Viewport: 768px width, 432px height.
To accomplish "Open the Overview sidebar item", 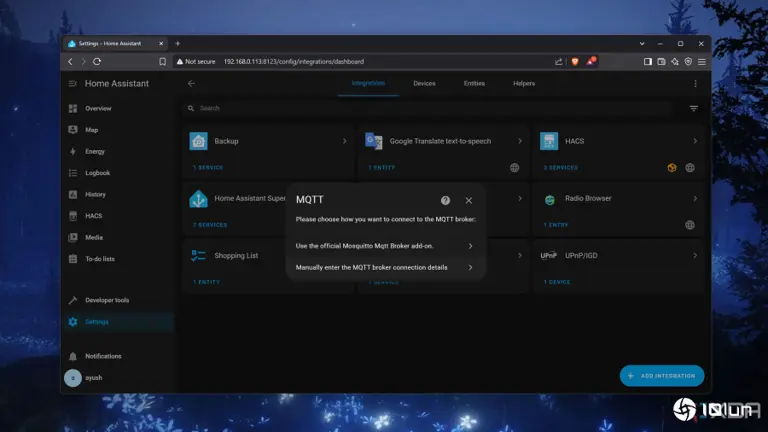I will (x=97, y=108).
